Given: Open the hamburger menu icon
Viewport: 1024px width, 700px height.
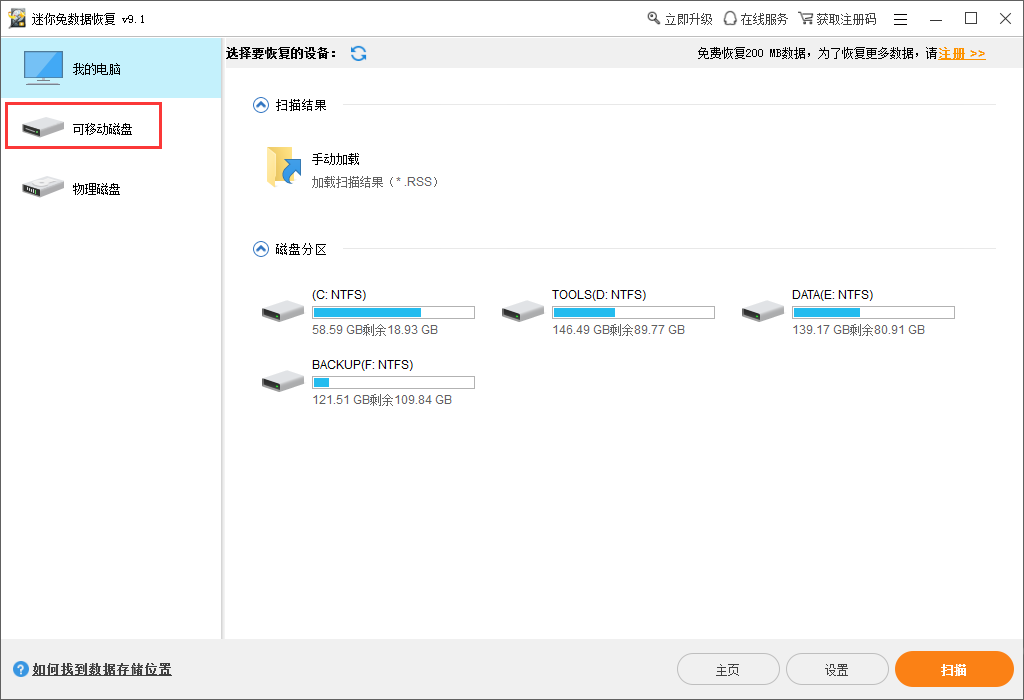Looking at the screenshot, I should coord(901,20).
